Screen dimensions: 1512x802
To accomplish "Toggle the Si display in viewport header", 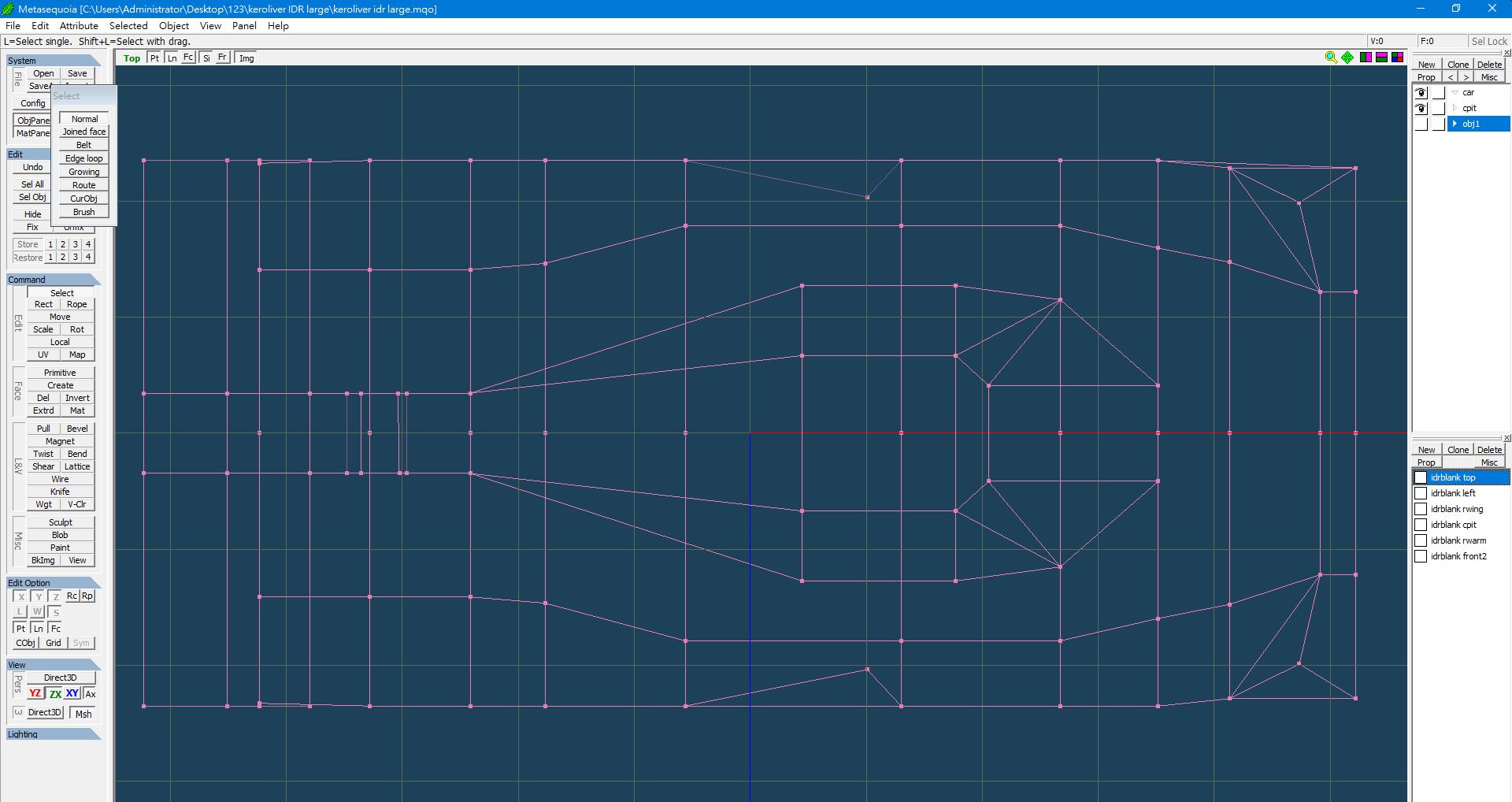I will pos(206,58).
